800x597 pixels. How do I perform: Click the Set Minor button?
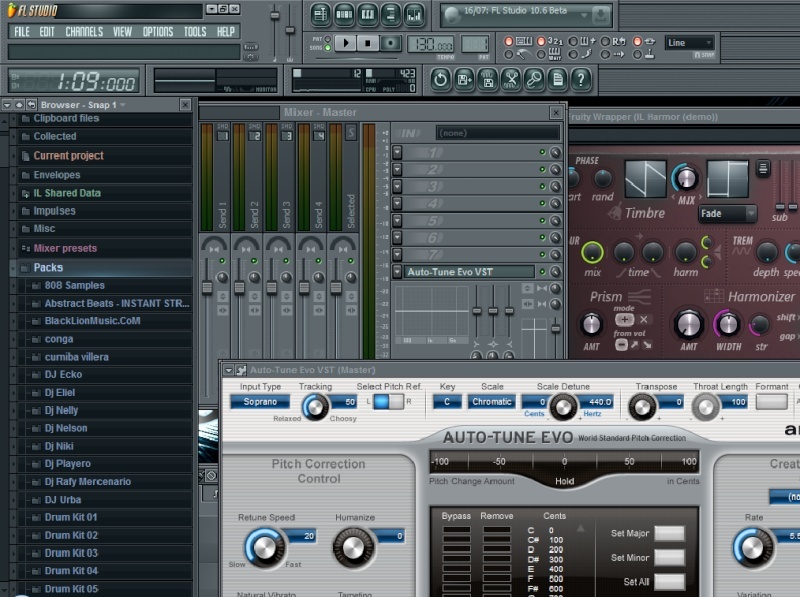pos(669,558)
